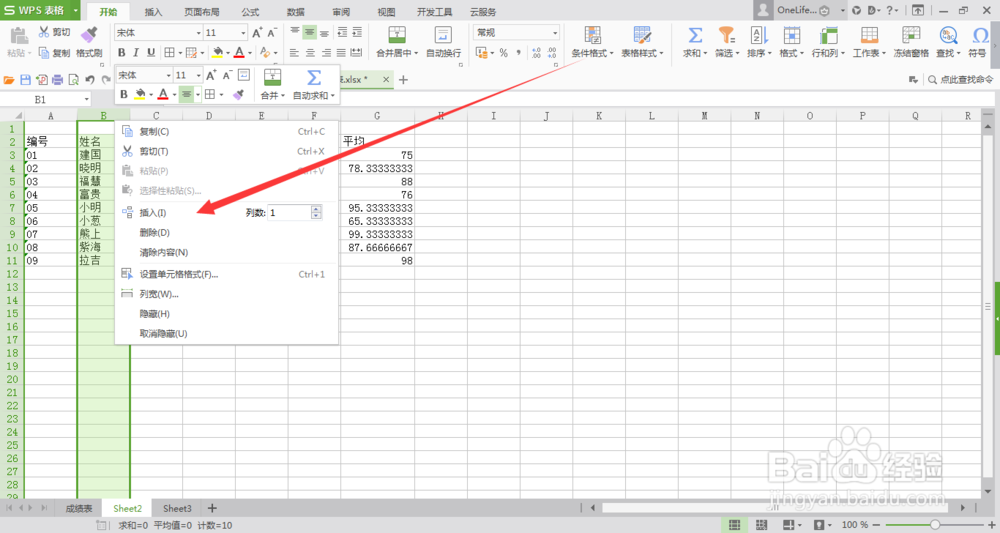Click the ribbon fill color bucket
This screenshot has height=533, width=1000.
pyautogui.click(x=218, y=53)
